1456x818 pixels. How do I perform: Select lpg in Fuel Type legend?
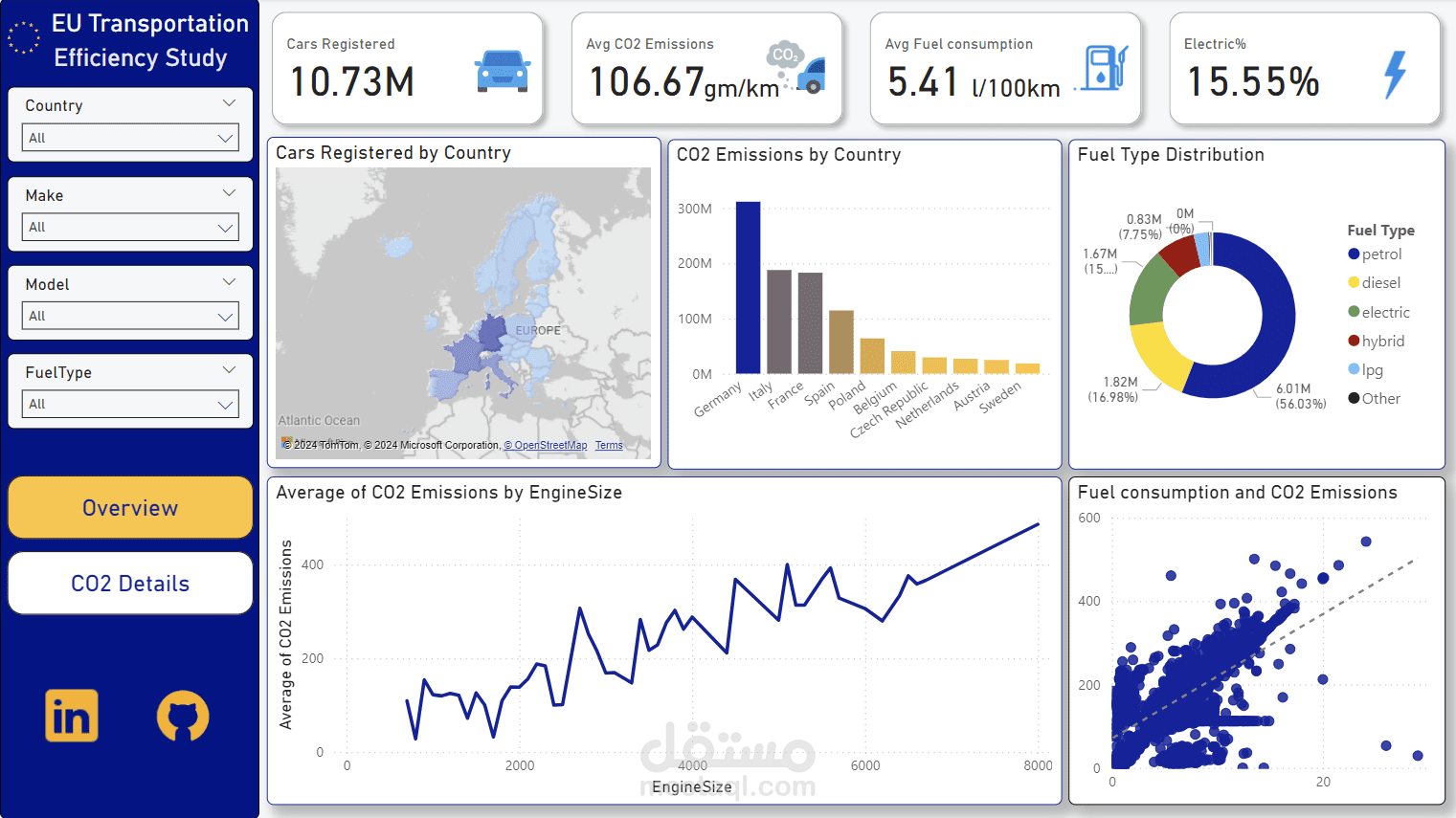(1365, 370)
